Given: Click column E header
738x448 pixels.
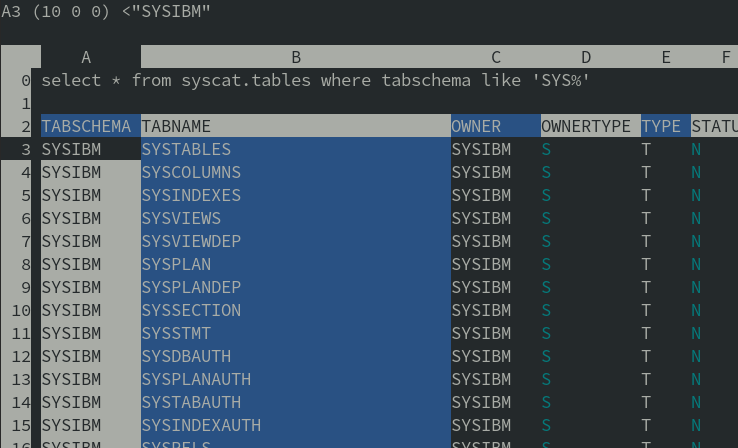Looking at the screenshot, I should coord(666,58).
